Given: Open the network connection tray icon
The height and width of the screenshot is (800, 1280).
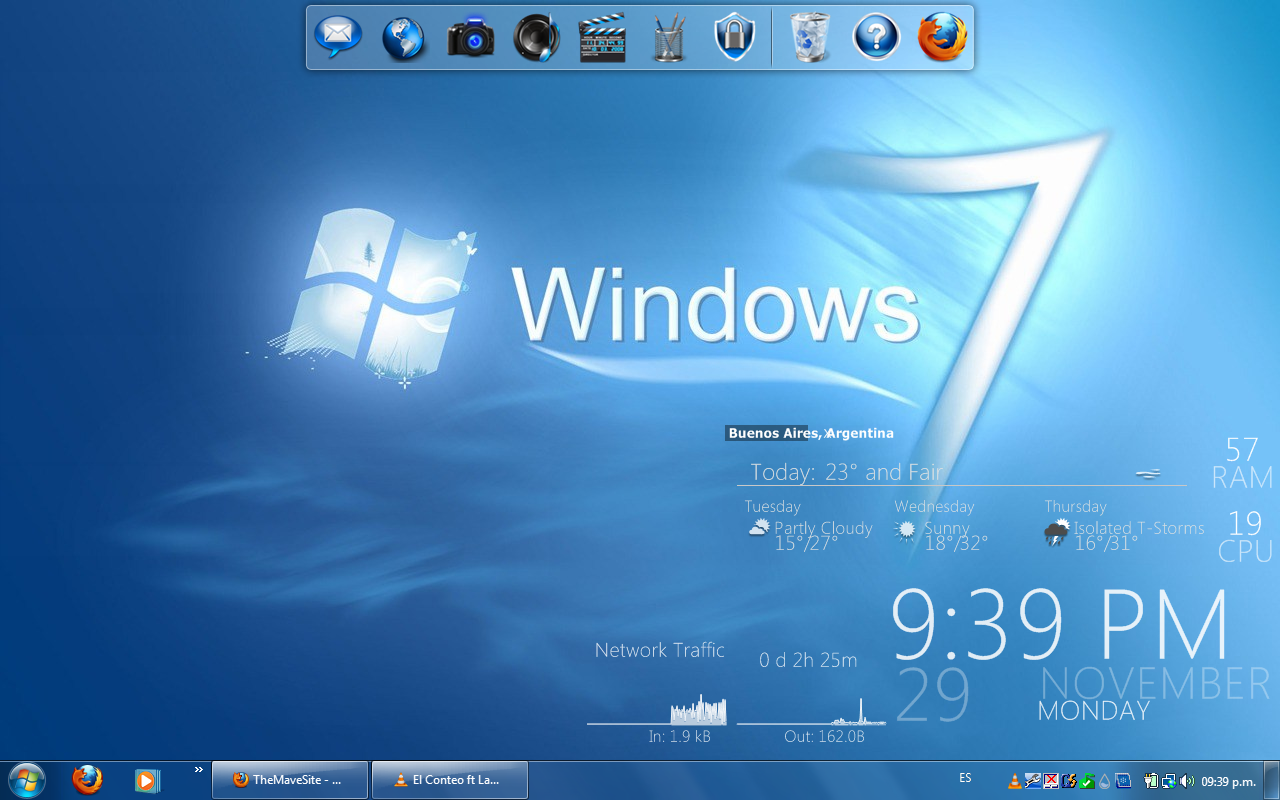Looking at the screenshot, I should 1168,781.
